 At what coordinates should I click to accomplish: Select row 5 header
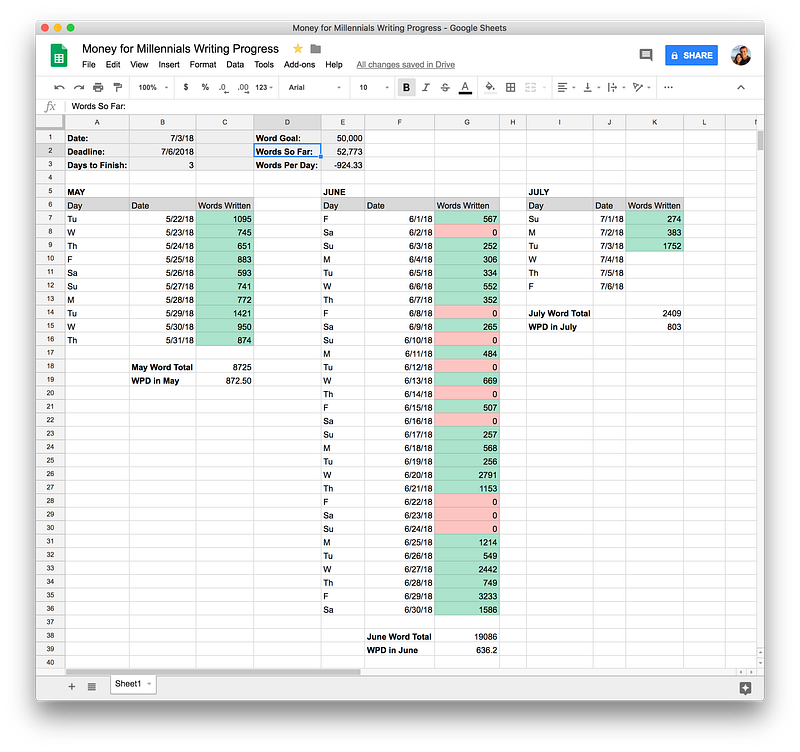(50, 191)
